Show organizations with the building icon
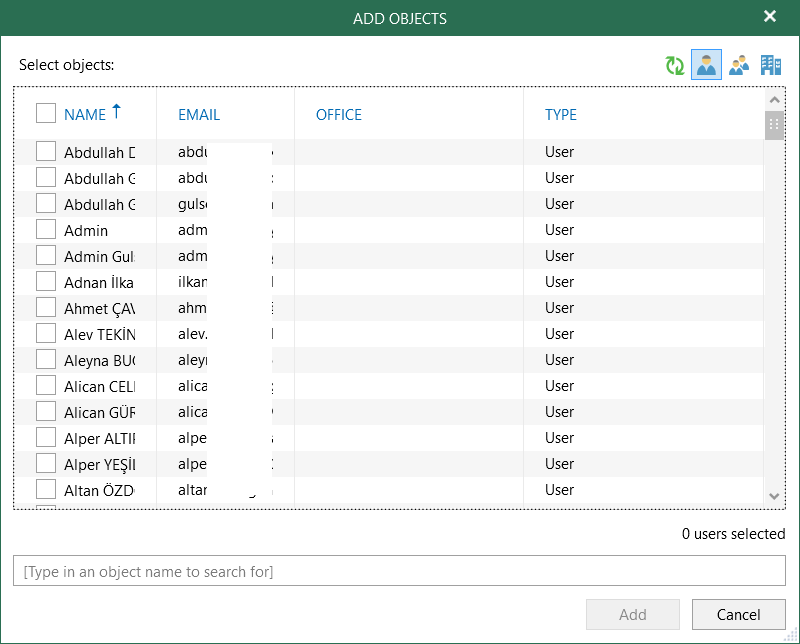Viewport: 800px width, 644px height. click(770, 65)
